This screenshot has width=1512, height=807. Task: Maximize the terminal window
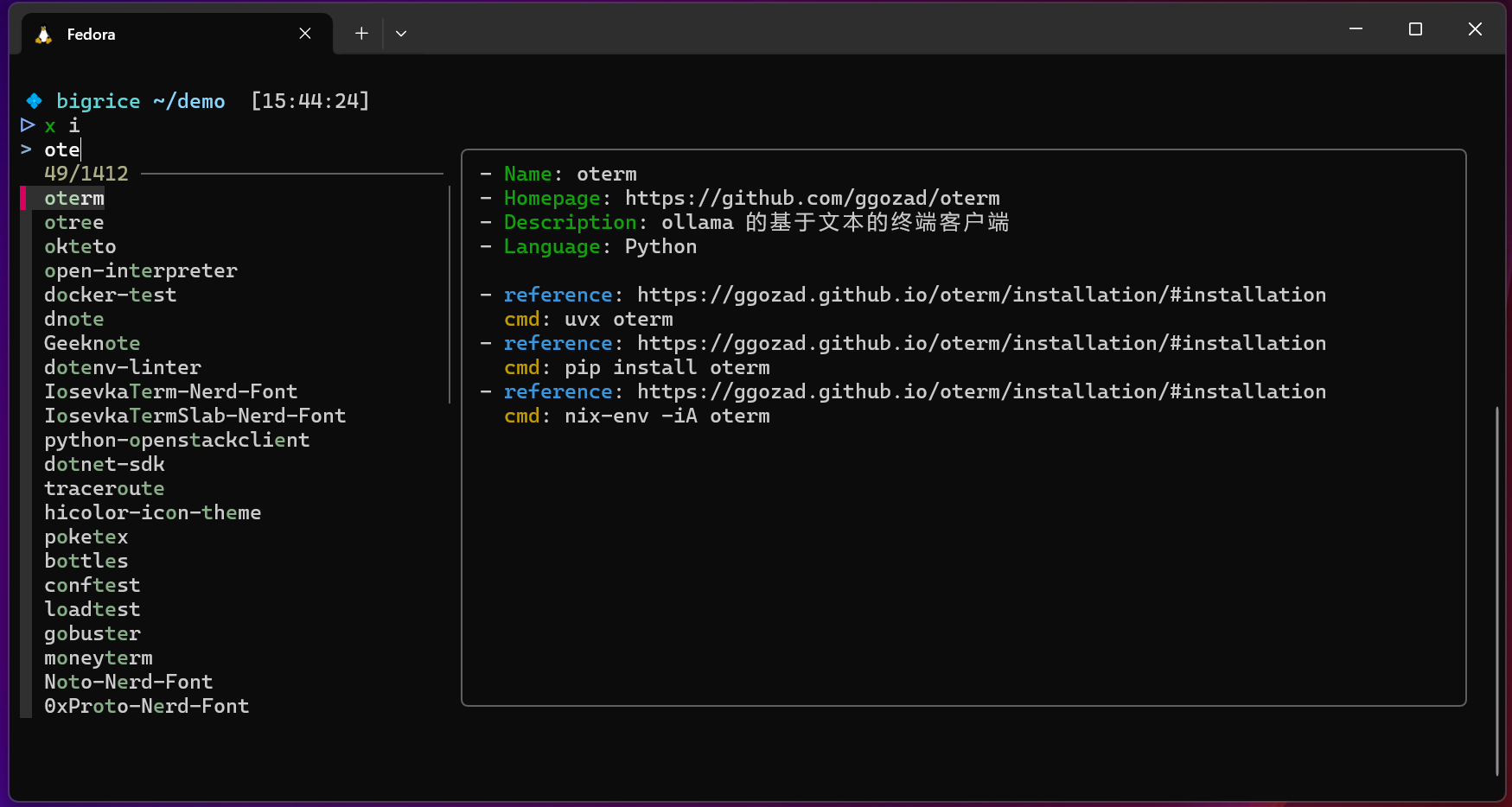[1415, 29]
